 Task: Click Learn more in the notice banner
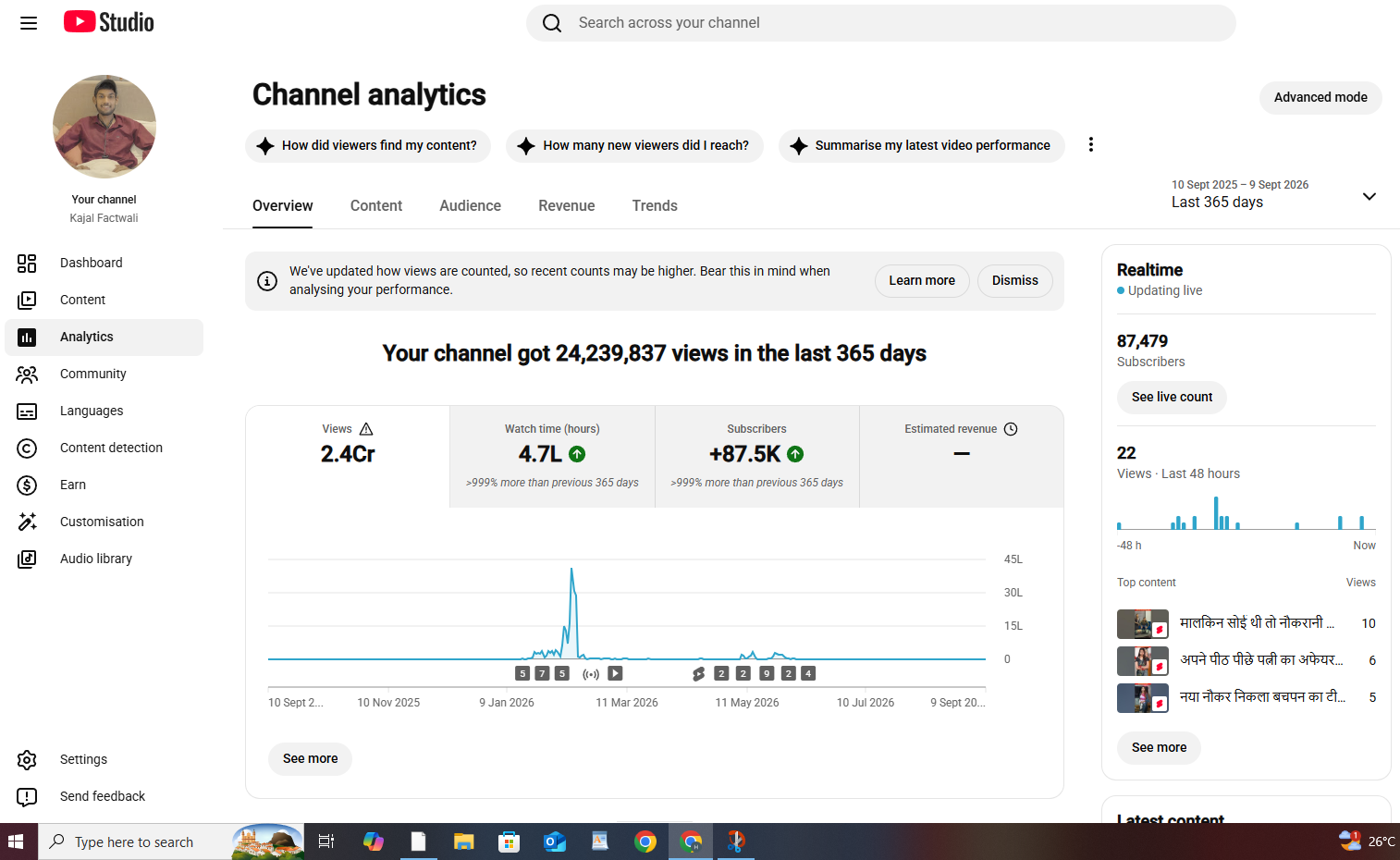click(x=922, y=280)
